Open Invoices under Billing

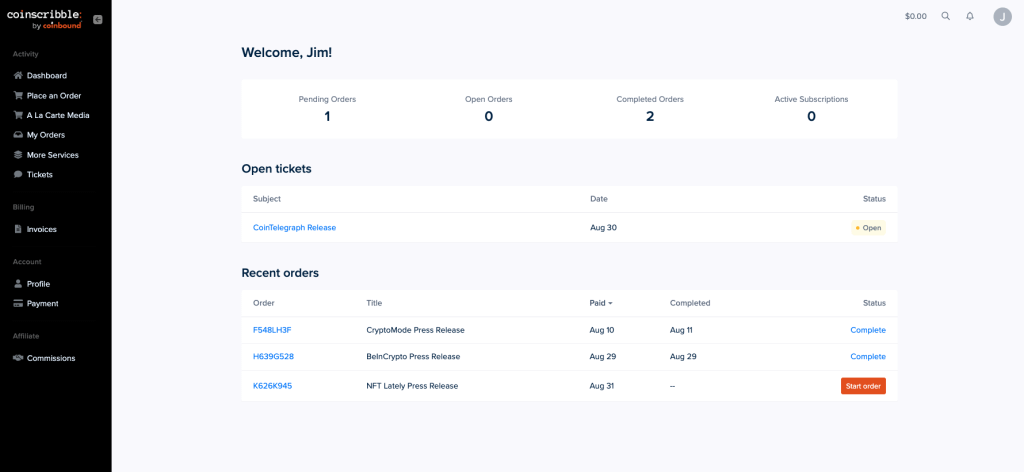[41, 229]
